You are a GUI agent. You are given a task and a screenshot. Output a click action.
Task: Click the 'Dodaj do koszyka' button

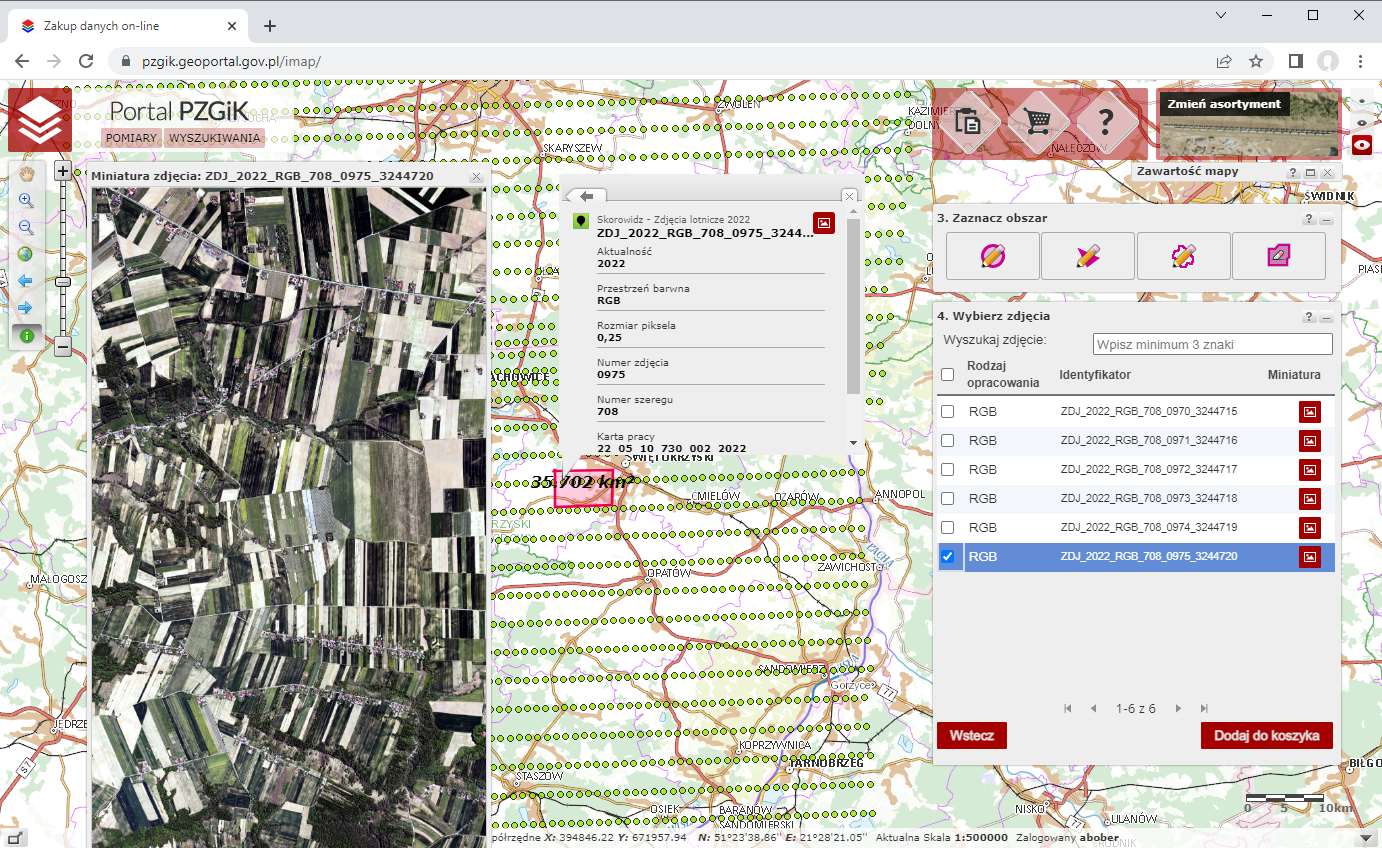(1266, 735)
